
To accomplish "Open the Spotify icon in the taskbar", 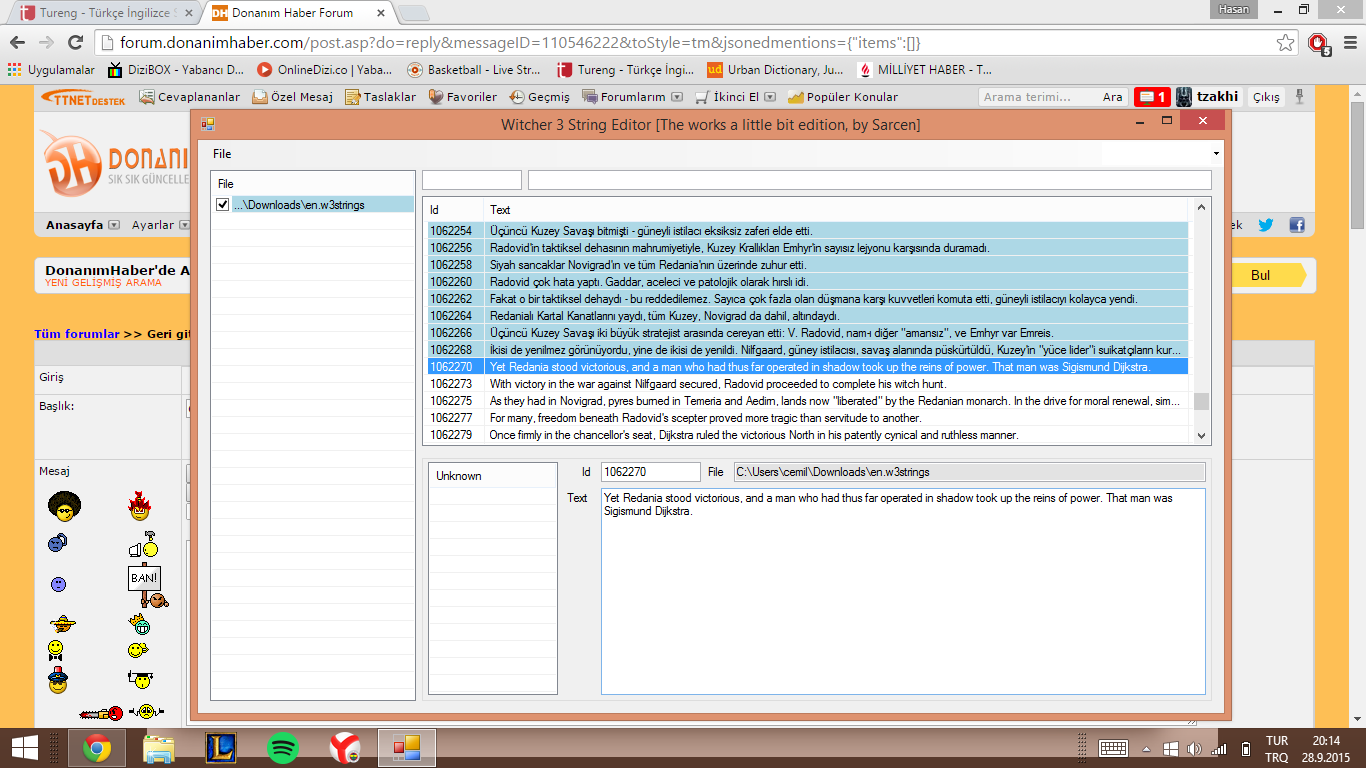I will click(x=284, y=747).
